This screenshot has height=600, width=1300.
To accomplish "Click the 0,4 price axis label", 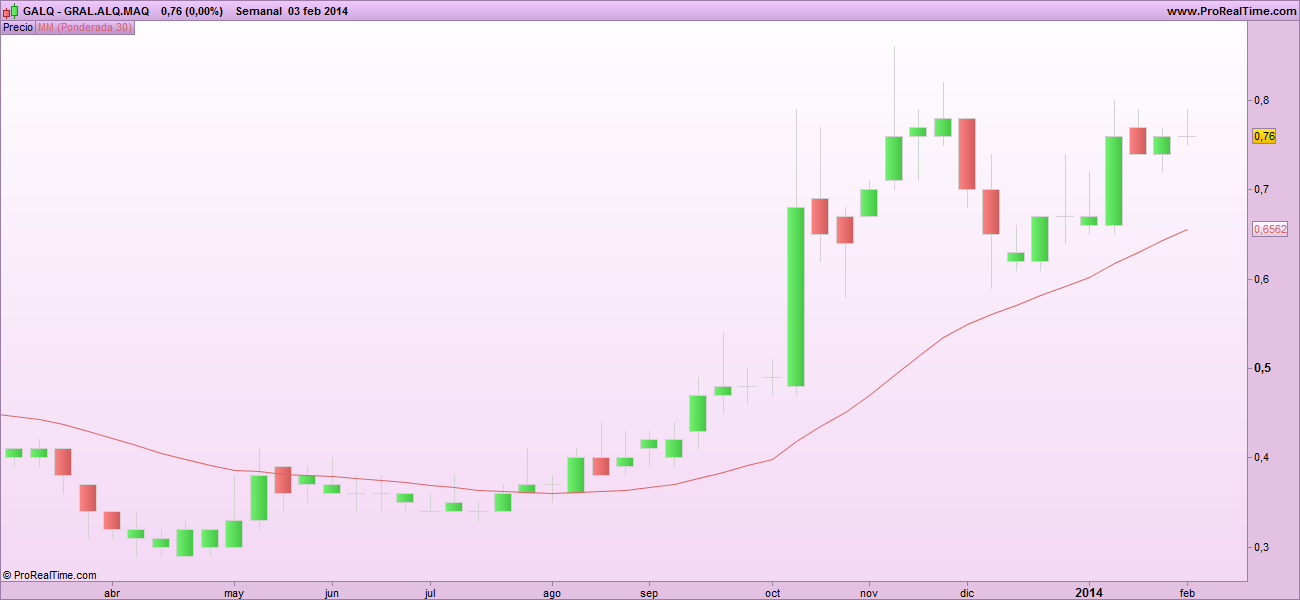I will tap(1261, 457).
